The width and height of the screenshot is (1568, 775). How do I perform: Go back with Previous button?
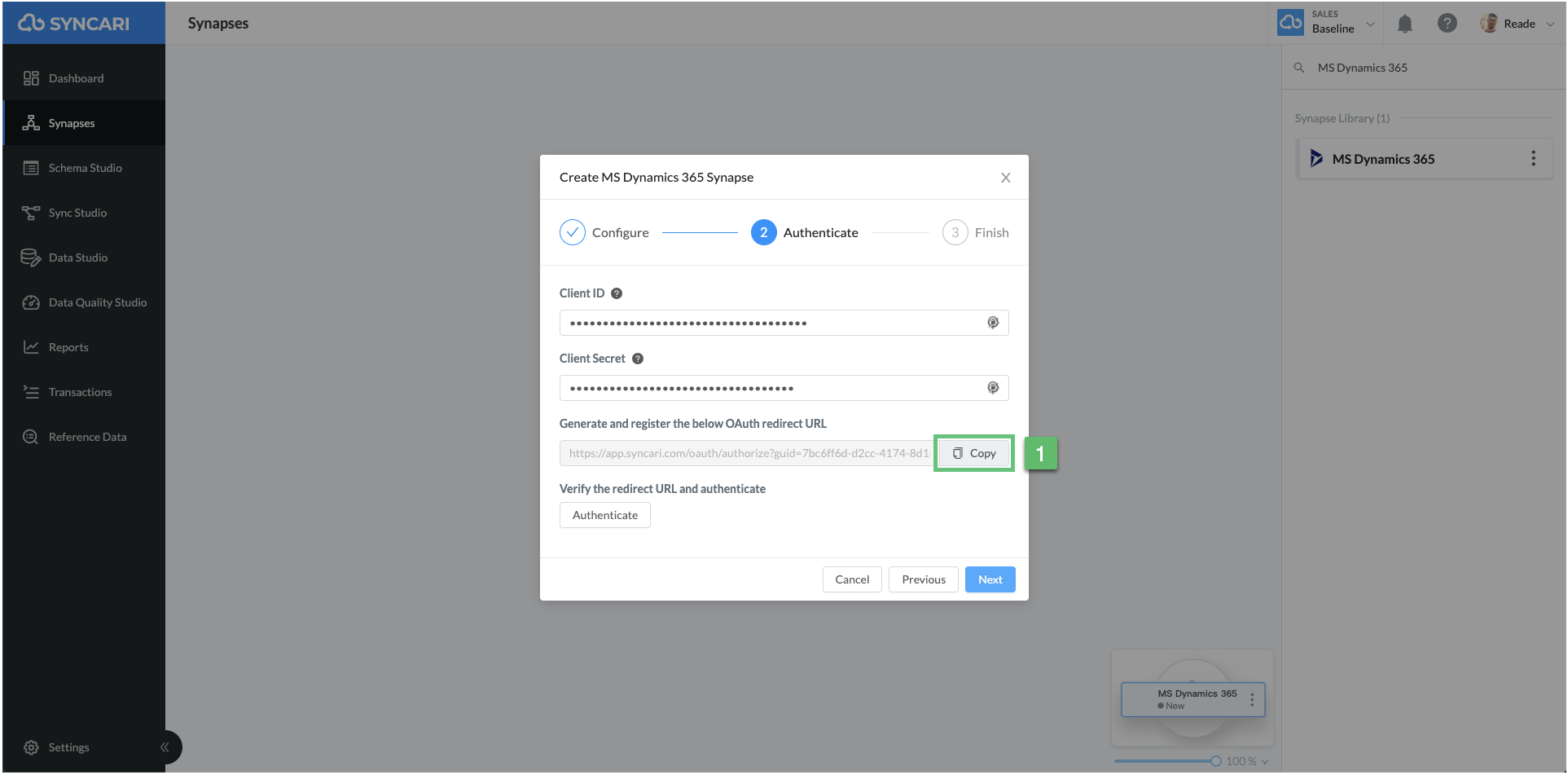click(x=924, y=579)
